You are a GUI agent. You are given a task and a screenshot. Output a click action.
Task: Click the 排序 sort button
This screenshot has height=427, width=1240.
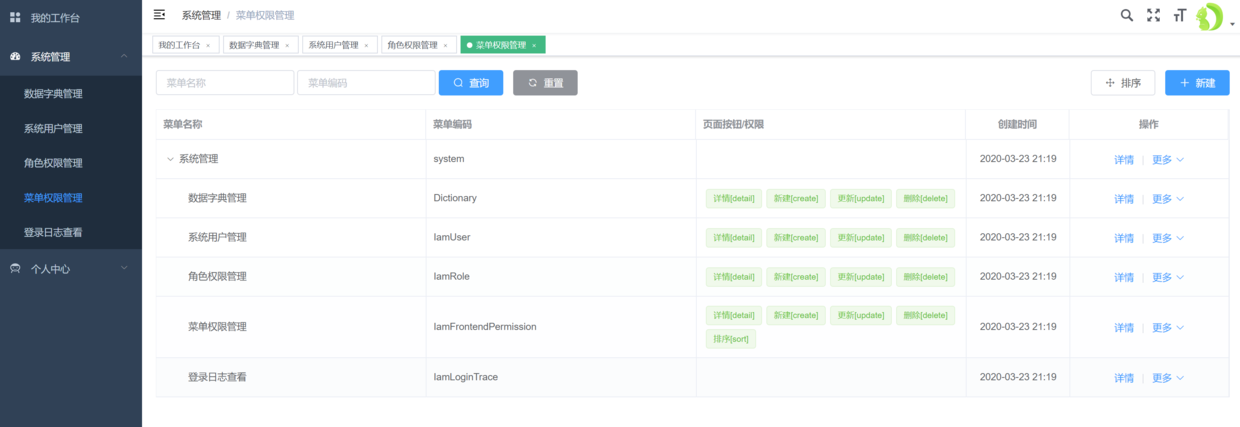pyautogui.click(x=1123, y=83)
